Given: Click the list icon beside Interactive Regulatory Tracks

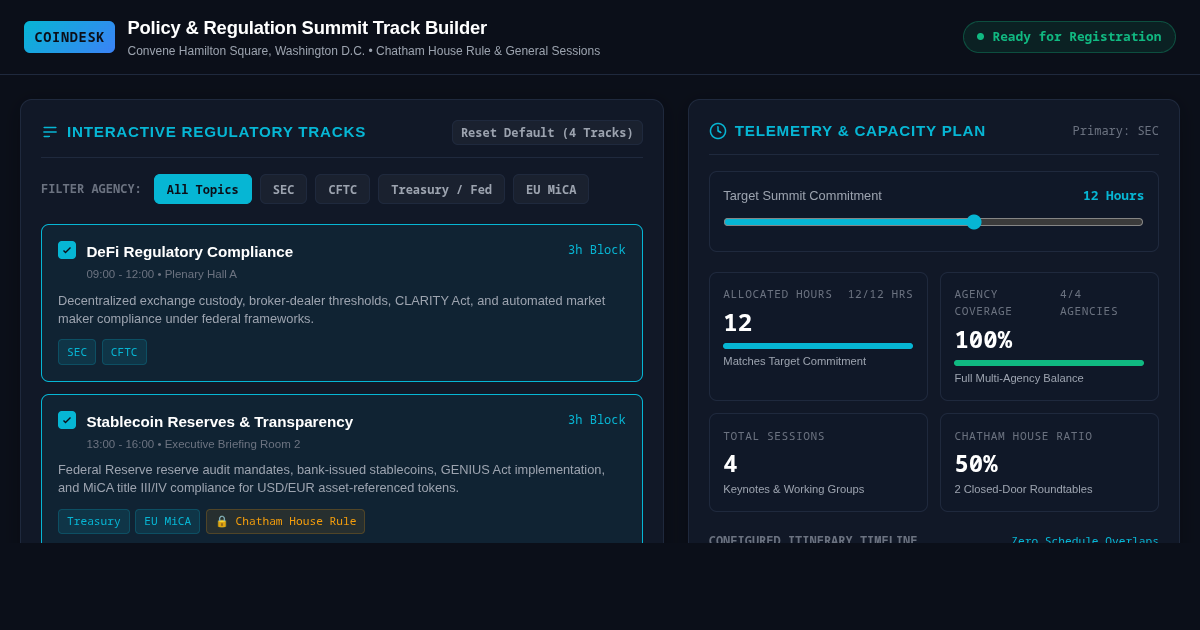Looking at the screenshot, I should click(x=50, y=132).
